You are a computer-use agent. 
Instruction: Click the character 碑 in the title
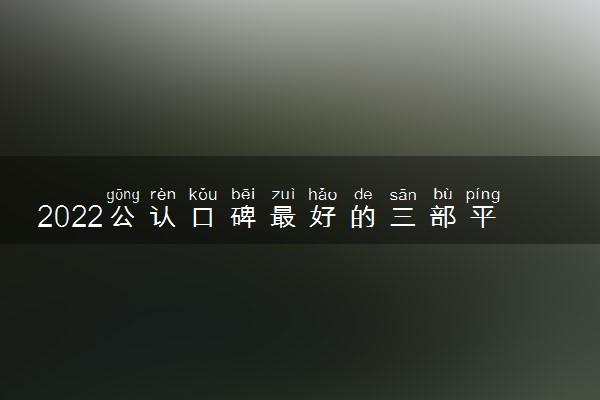243,217
